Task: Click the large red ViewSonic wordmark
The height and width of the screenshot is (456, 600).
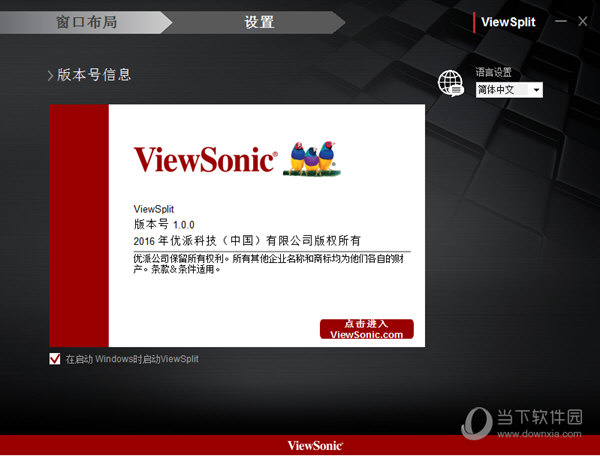Action: (x=205, y=160)
